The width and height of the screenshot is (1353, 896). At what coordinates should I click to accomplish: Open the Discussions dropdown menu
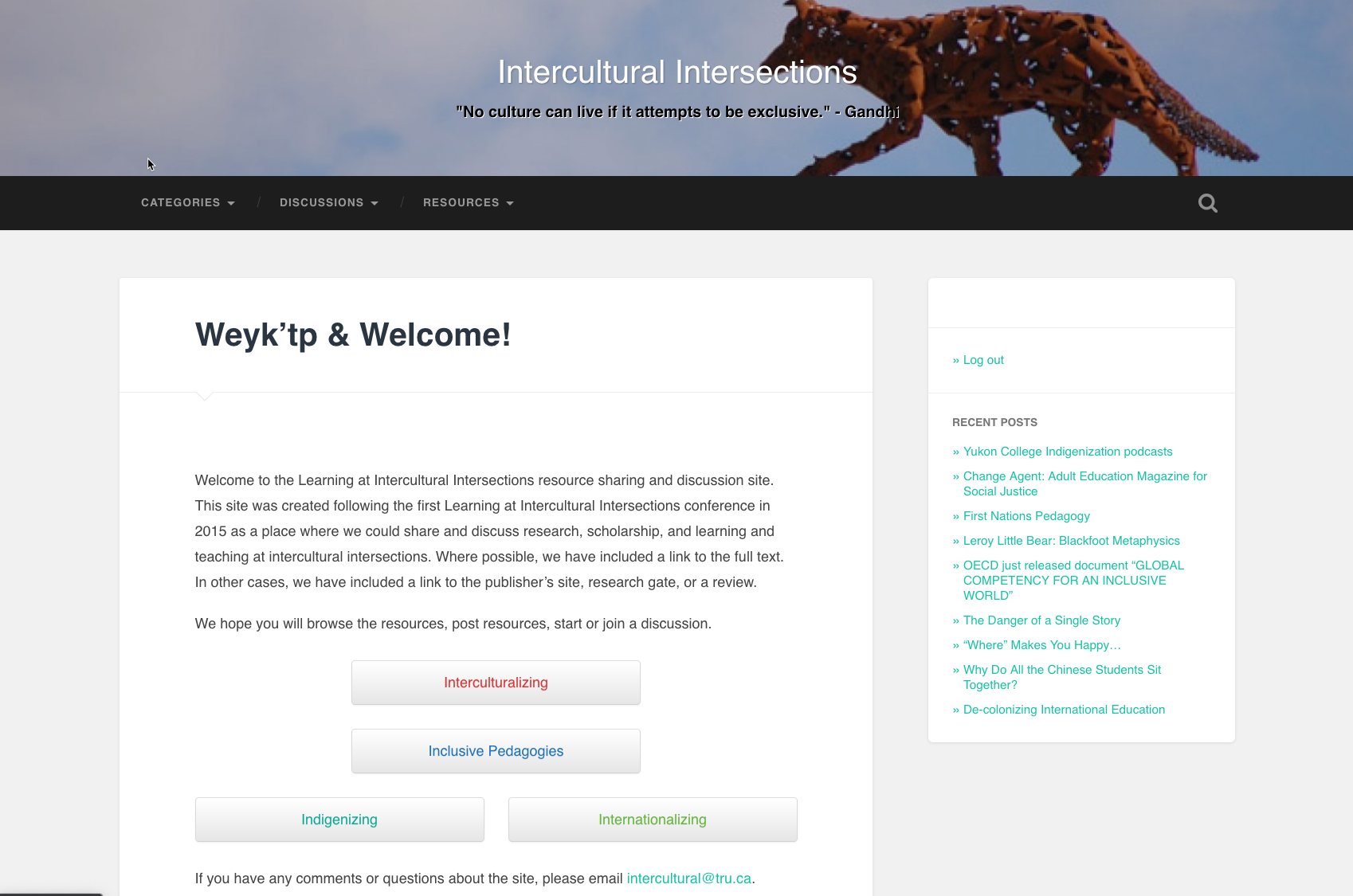click(328, 203)
